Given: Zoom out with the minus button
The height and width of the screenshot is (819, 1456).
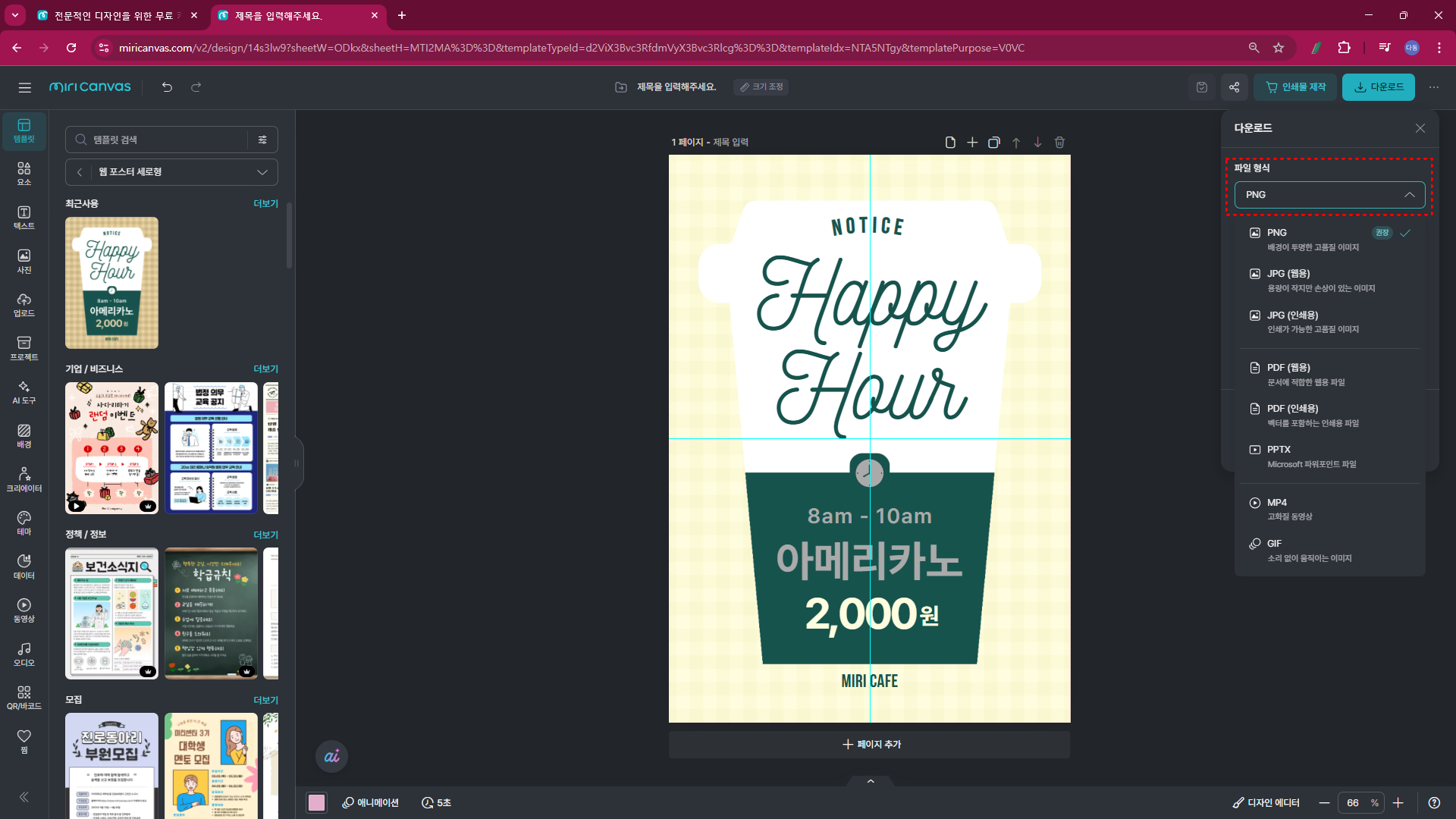Looking at the screenshot, I should 1324,802.
